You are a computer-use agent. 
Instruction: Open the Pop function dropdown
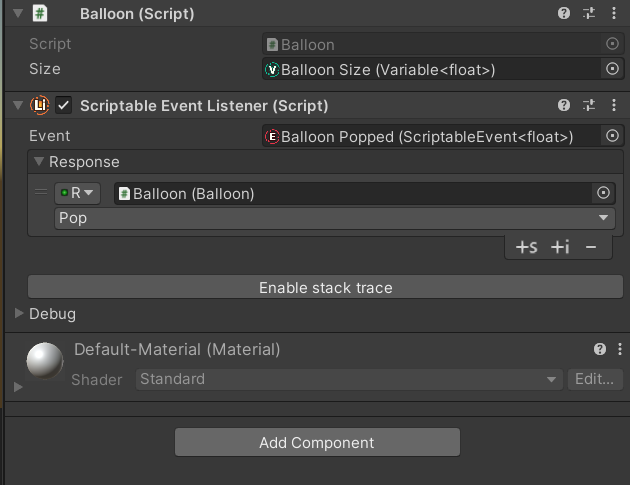(335, 218)
